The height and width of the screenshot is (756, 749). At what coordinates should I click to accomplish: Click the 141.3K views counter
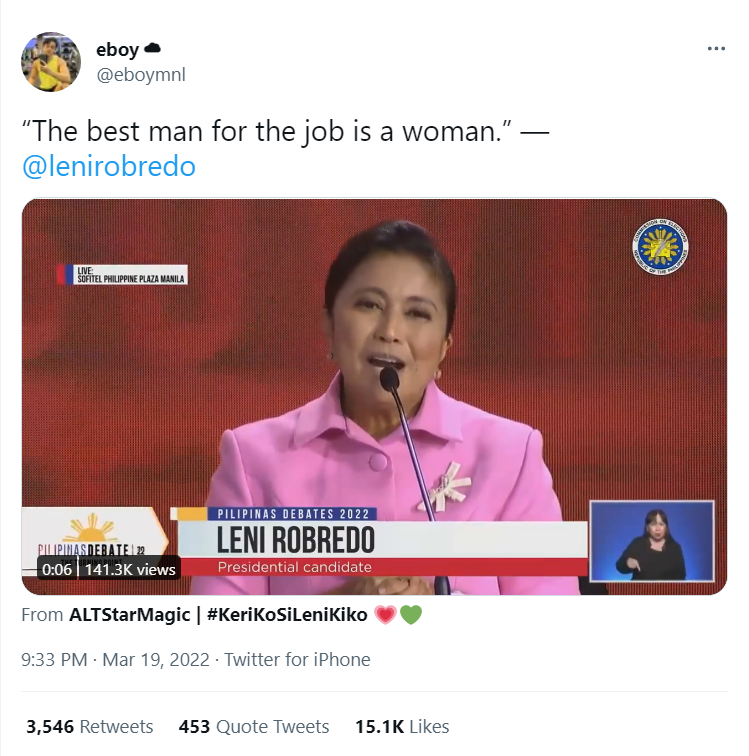tap(130, 569)
